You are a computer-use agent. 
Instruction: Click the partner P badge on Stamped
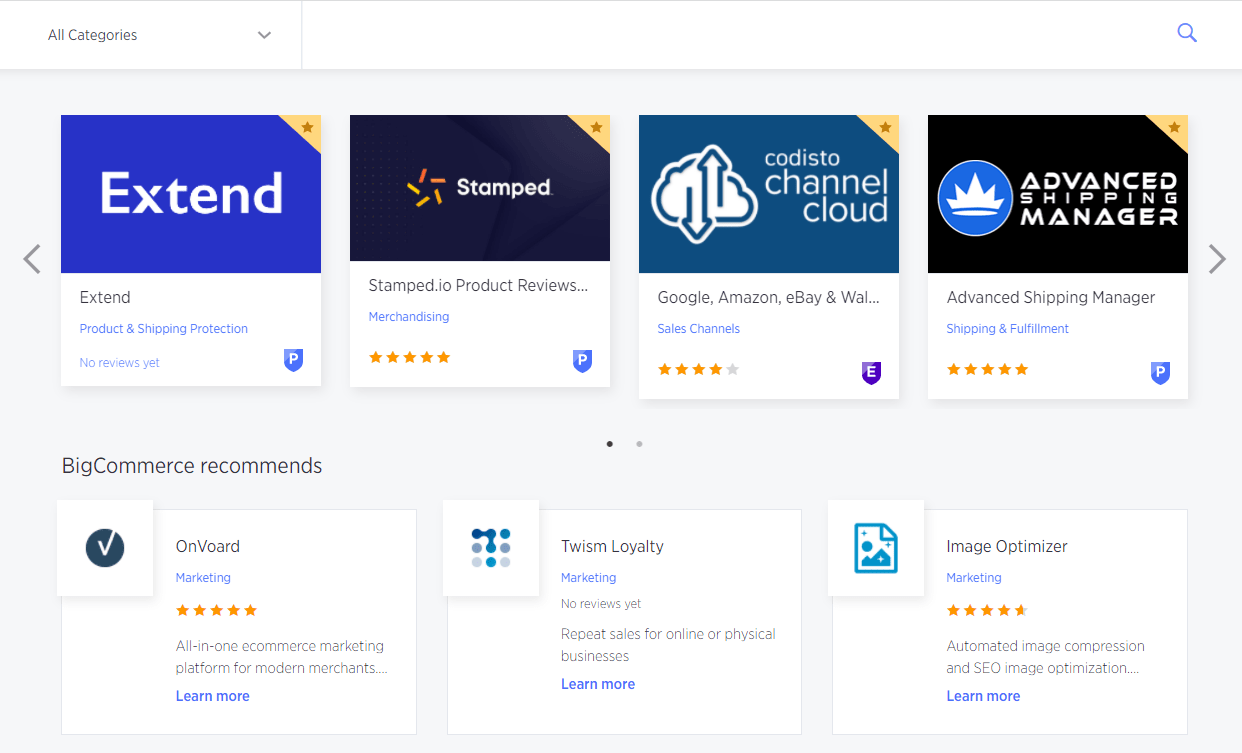[x=582, y=361]
